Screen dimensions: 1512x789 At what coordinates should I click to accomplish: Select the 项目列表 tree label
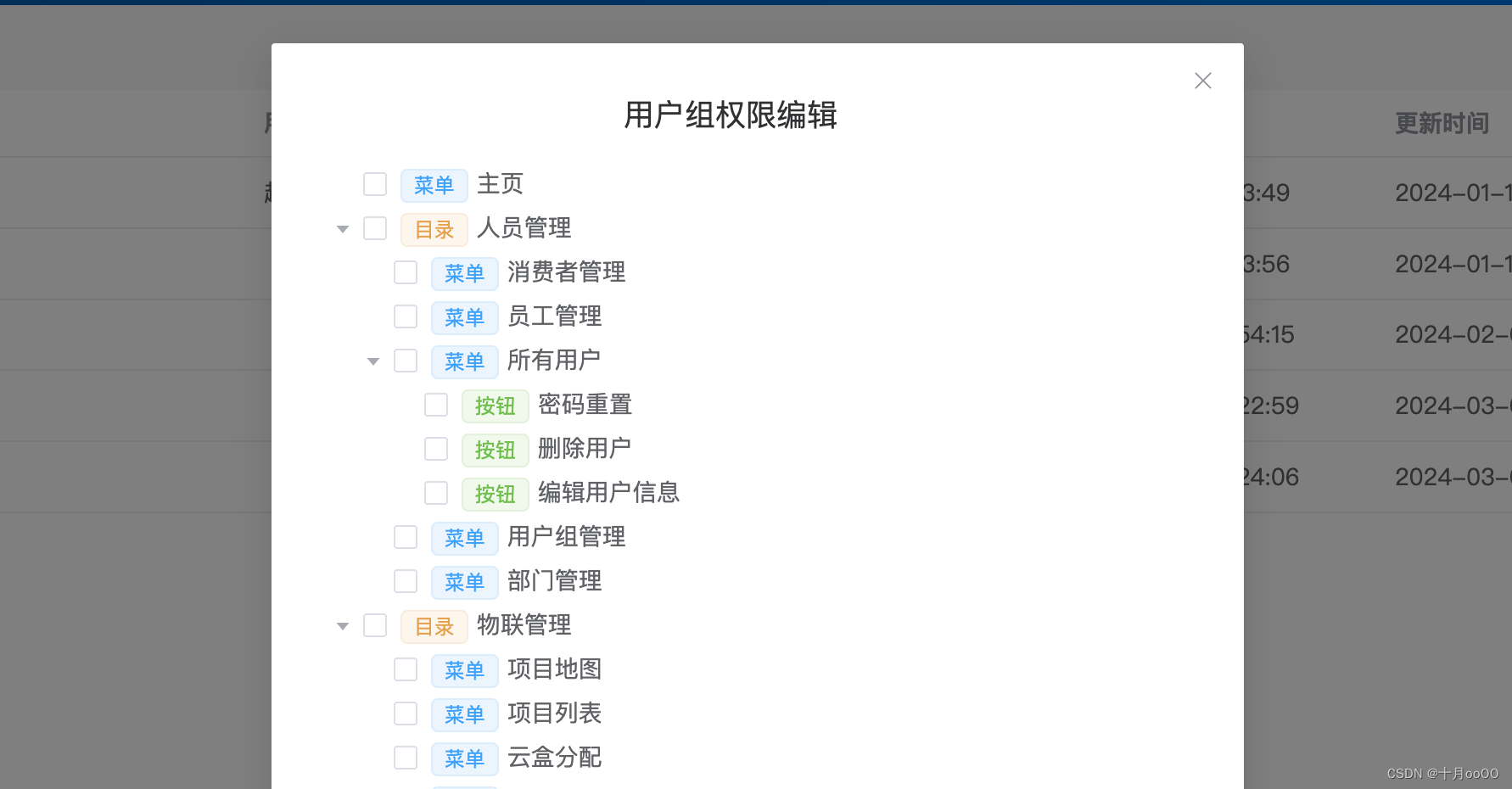coord(555,713)
